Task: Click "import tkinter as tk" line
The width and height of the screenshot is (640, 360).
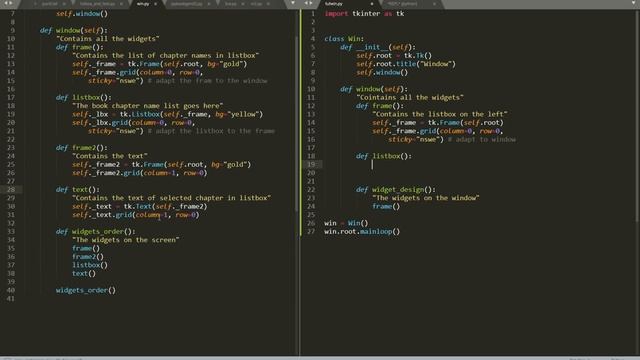Action: click(x=364, y=13)
